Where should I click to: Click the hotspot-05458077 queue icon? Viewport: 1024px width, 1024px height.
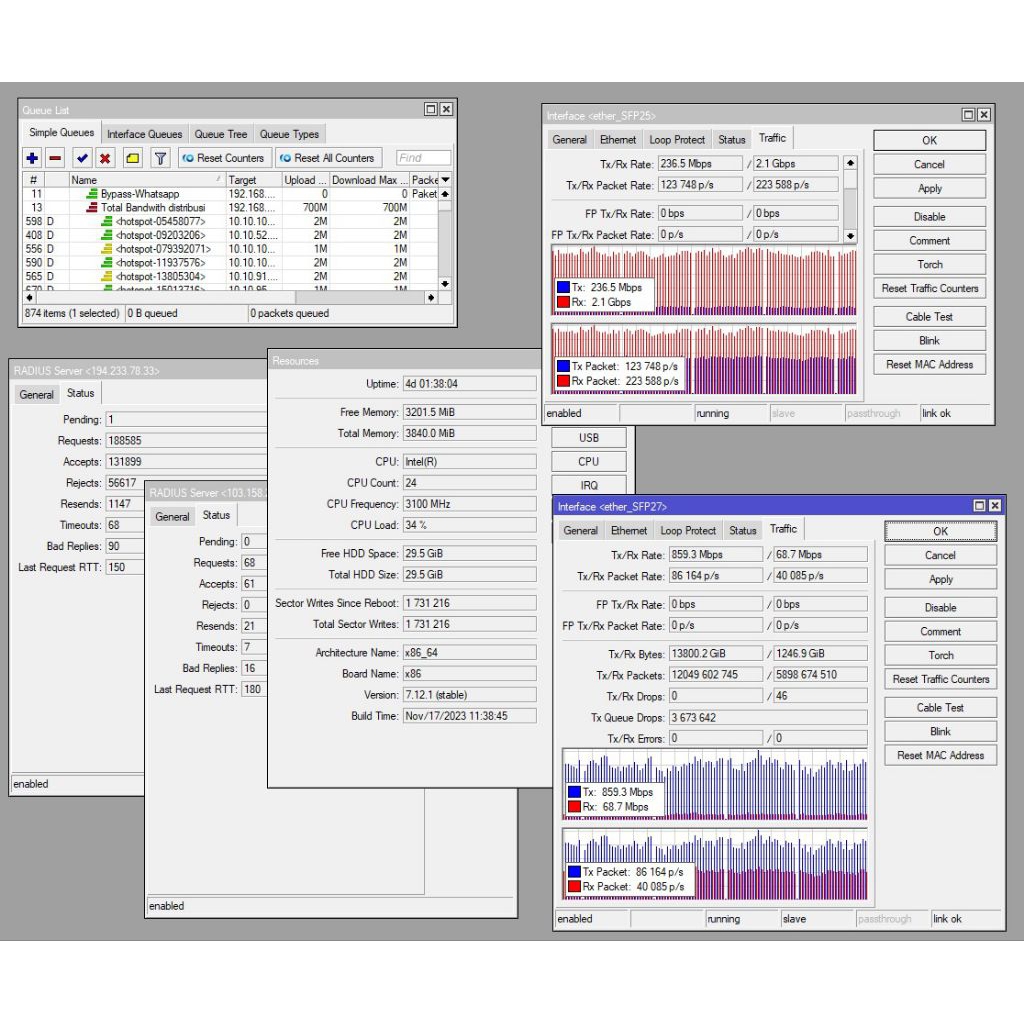click(107, 221)
